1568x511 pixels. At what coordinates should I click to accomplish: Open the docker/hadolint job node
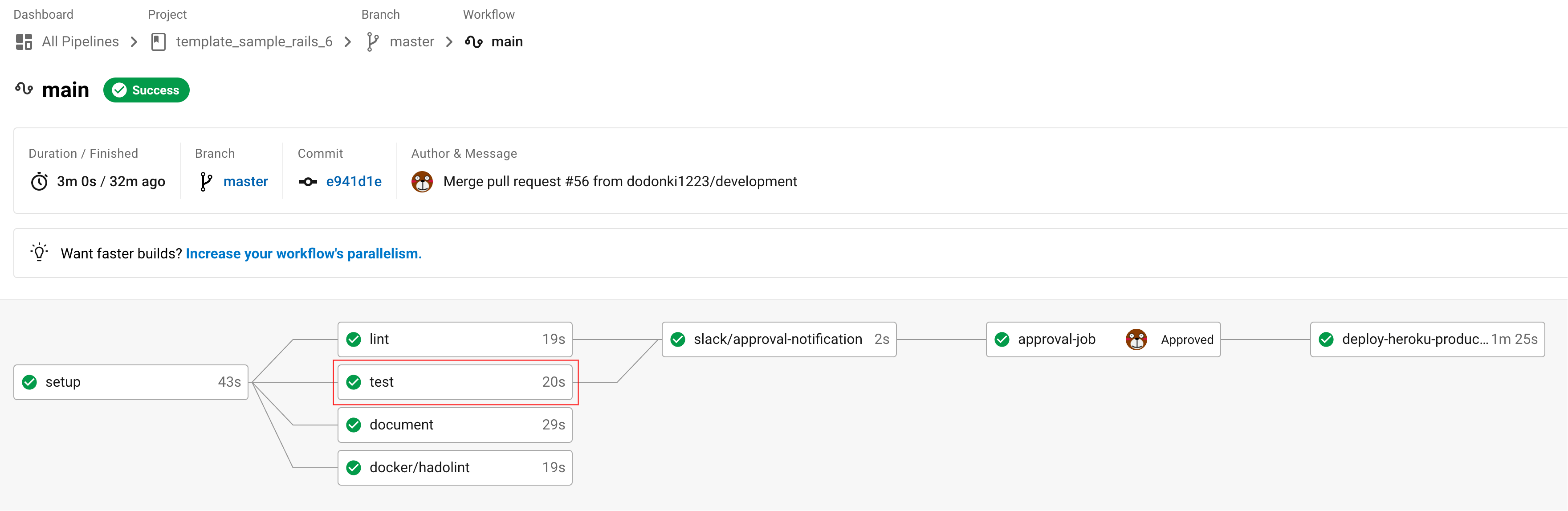pos(454,467)
